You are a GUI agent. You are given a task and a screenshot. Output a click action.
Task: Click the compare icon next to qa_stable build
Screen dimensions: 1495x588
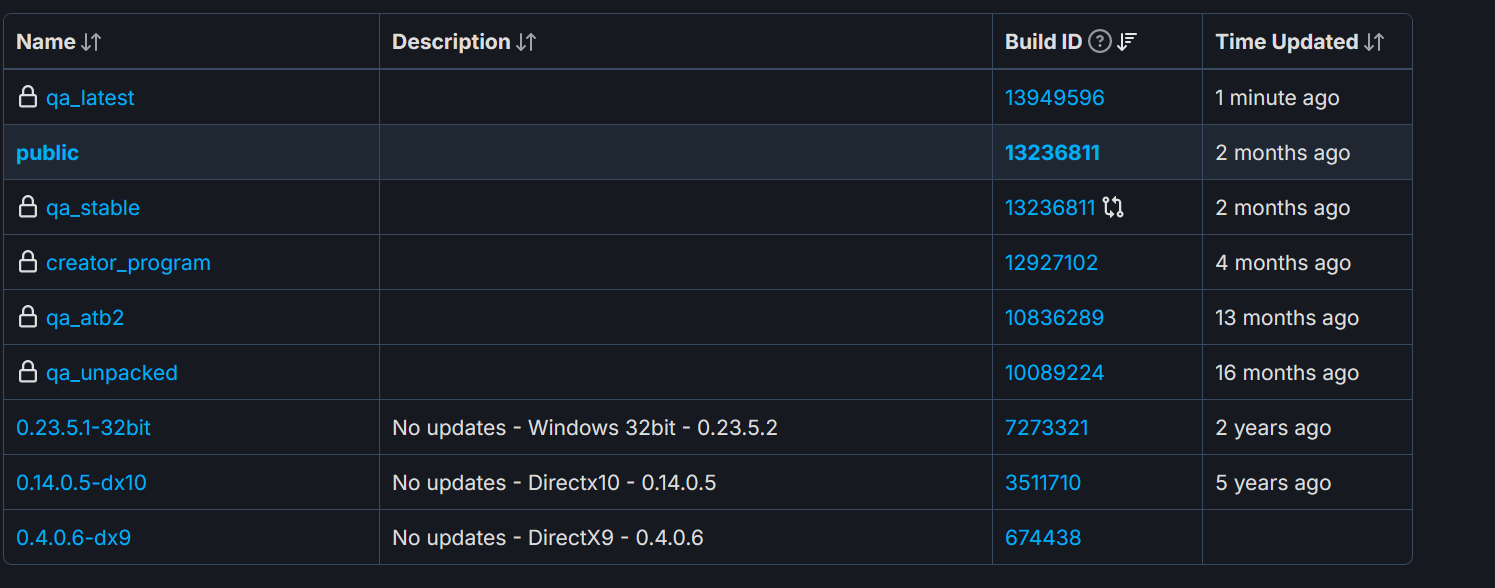[1113, 208]
